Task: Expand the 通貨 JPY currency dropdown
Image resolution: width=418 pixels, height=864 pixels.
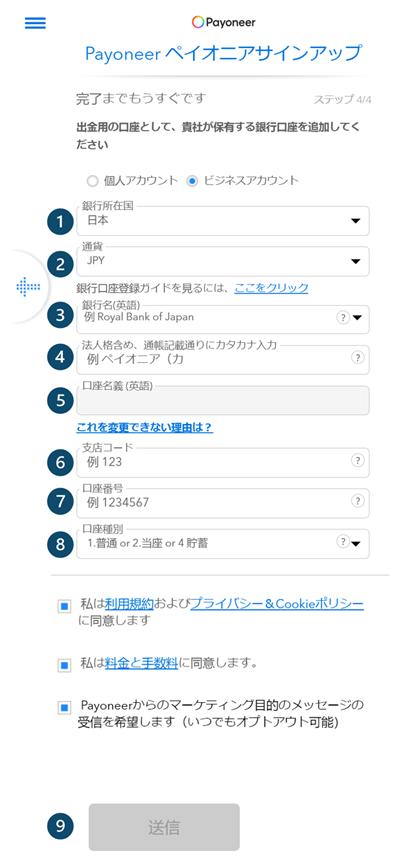Action: 223,261
